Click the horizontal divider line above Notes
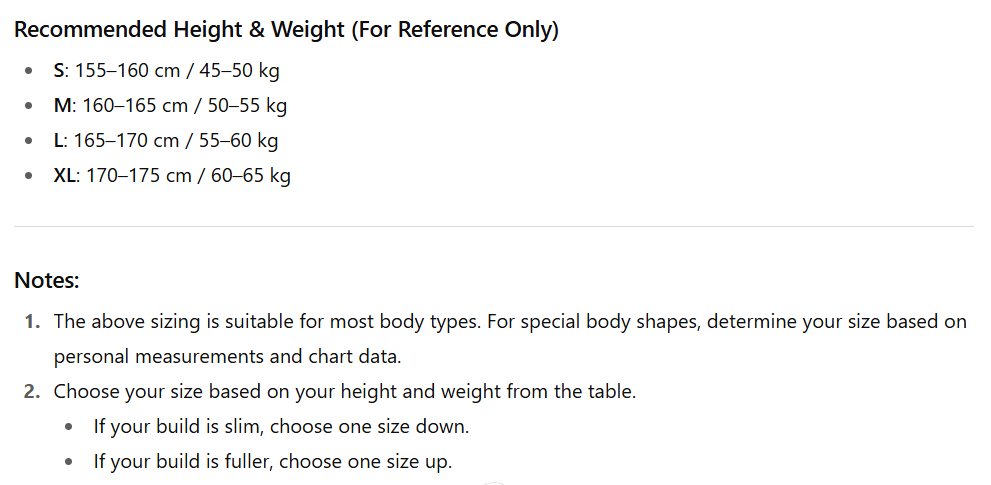Screen dimensions: 991x485 tap(494, 227)
